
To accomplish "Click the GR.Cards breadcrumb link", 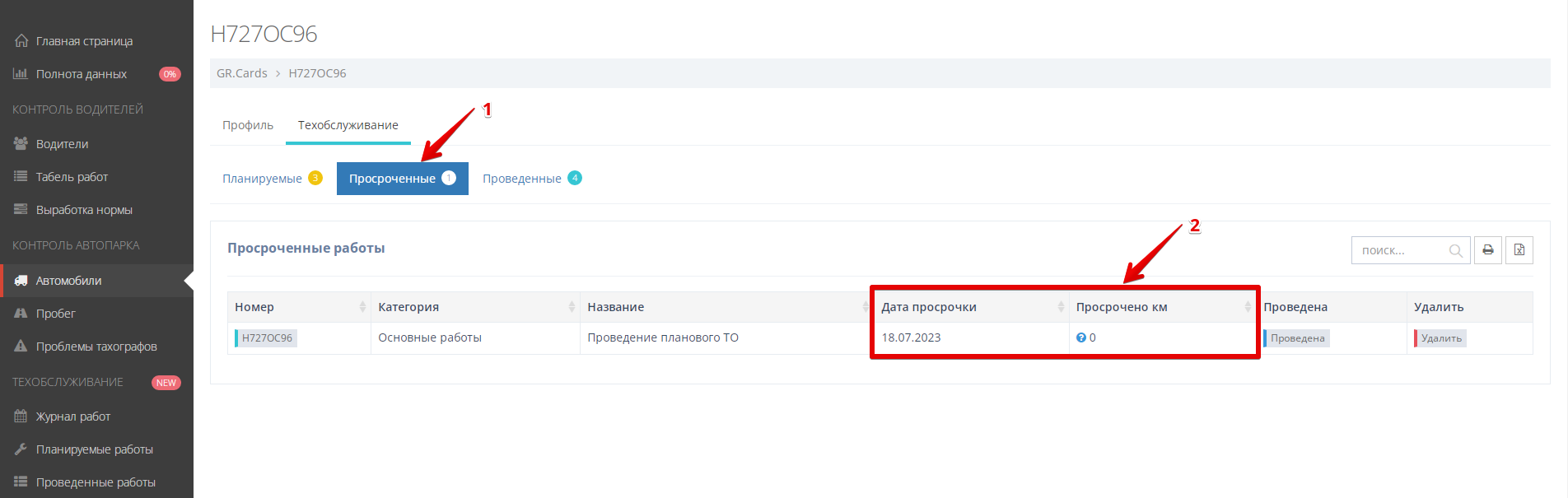I will coord(241,73).
